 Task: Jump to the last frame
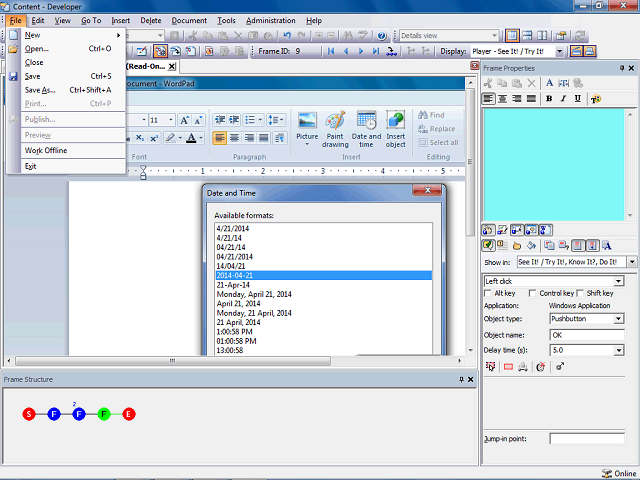pos(376,51)
